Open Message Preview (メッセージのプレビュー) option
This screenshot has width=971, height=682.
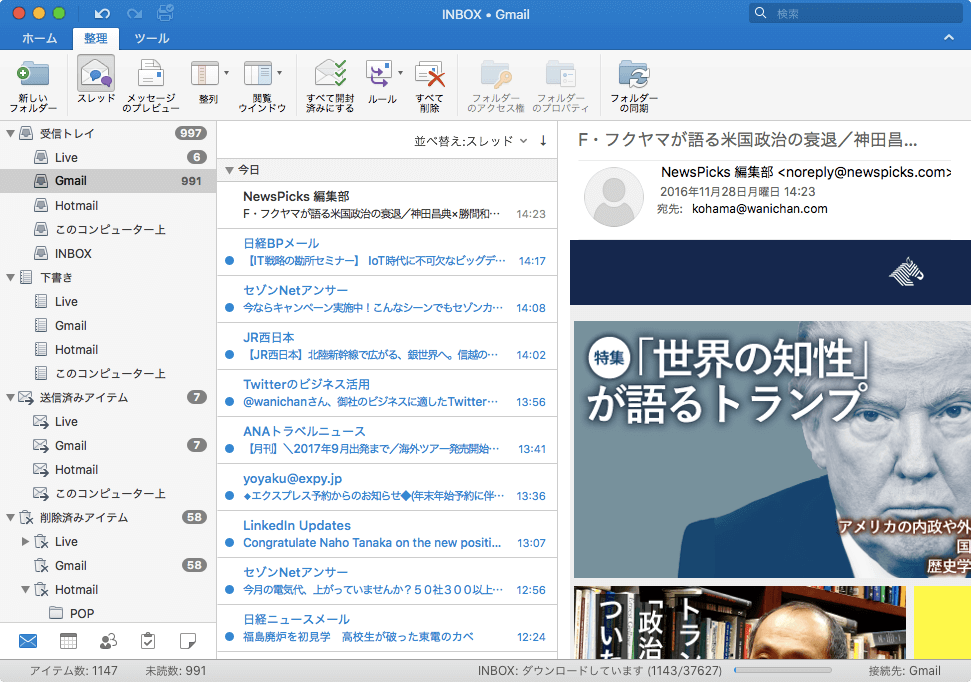click(151, 75)
